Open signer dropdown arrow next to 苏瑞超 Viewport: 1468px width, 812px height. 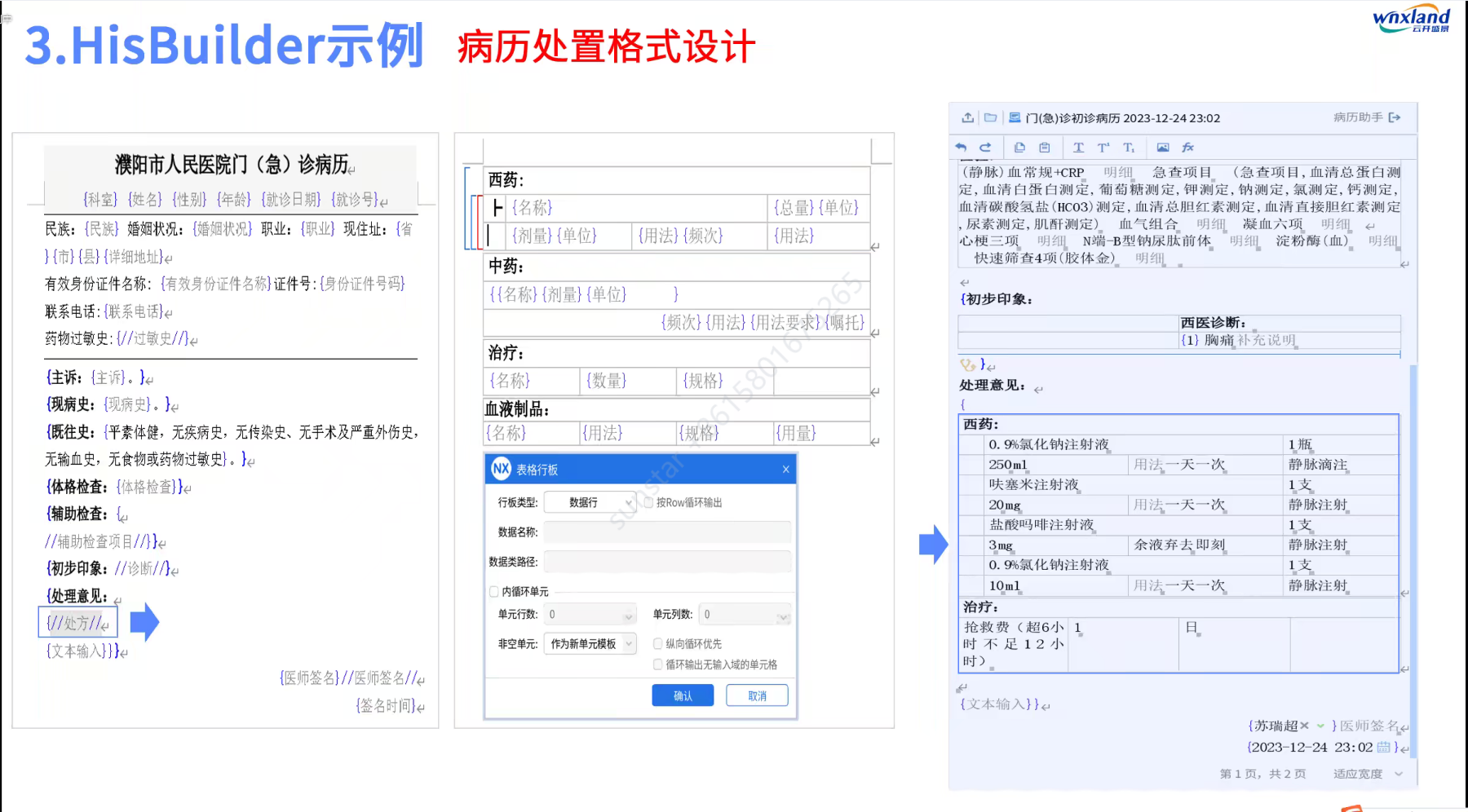(x=1320, y=726)
